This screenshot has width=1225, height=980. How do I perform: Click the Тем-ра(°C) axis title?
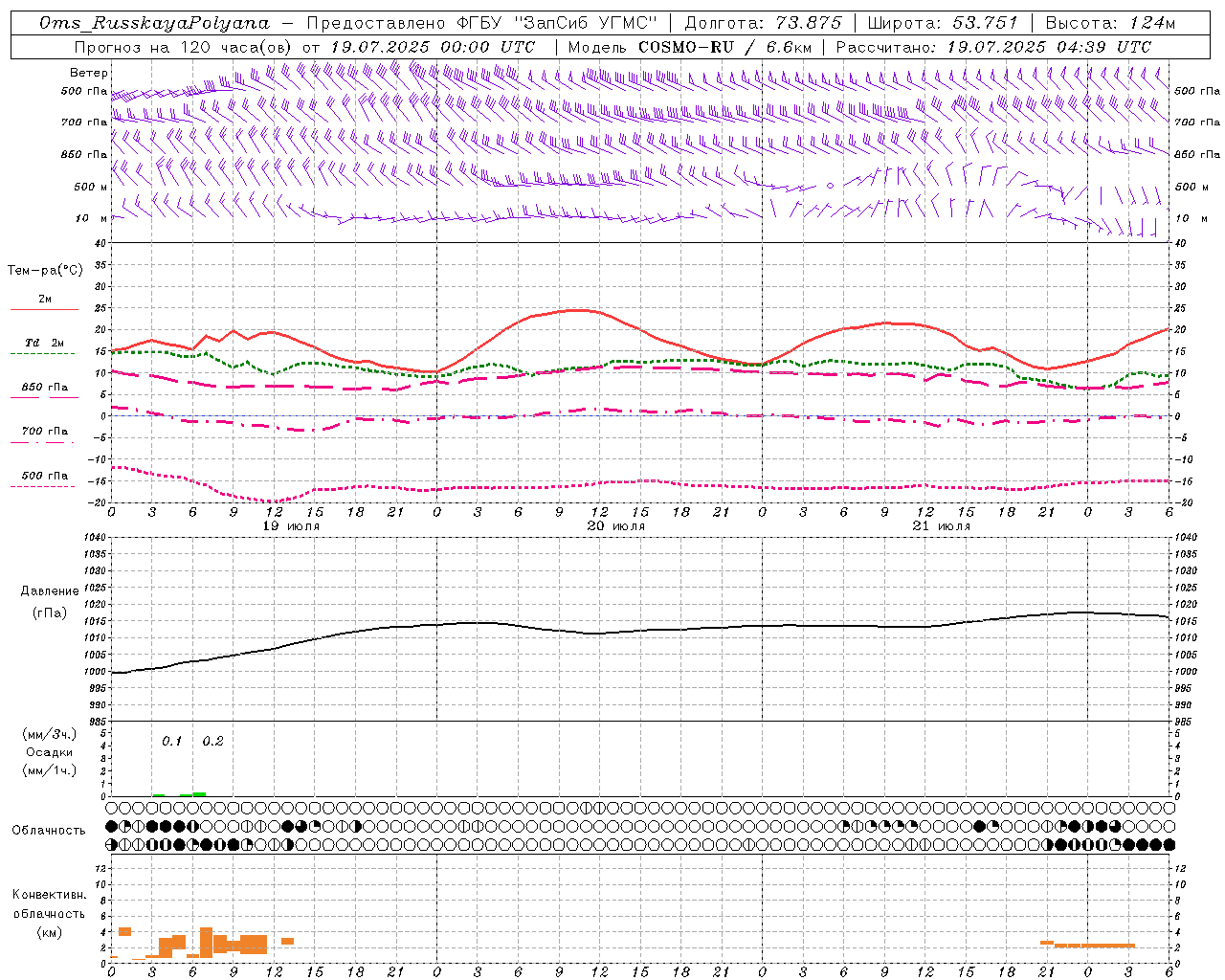(x=45, y=271)
